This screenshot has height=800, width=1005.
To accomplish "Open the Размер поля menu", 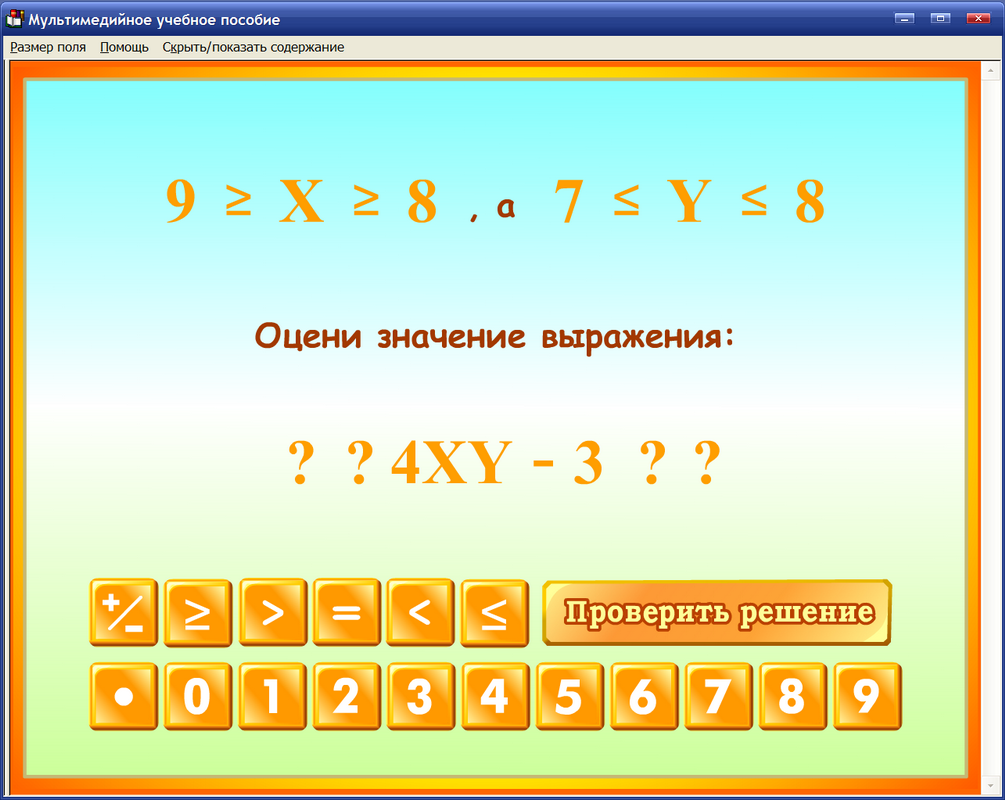I will 47,47.
